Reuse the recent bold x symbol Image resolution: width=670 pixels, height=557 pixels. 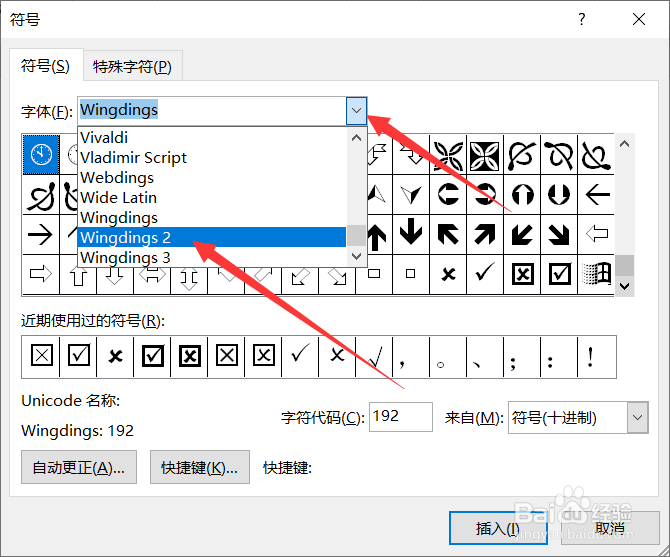click(x=115, y=356)
